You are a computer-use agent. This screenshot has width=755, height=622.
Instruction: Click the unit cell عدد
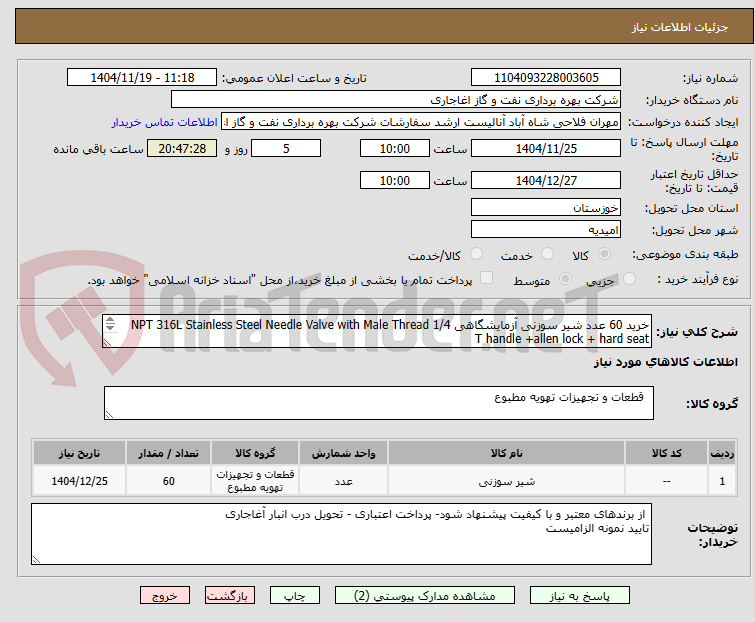pos(343,480)
